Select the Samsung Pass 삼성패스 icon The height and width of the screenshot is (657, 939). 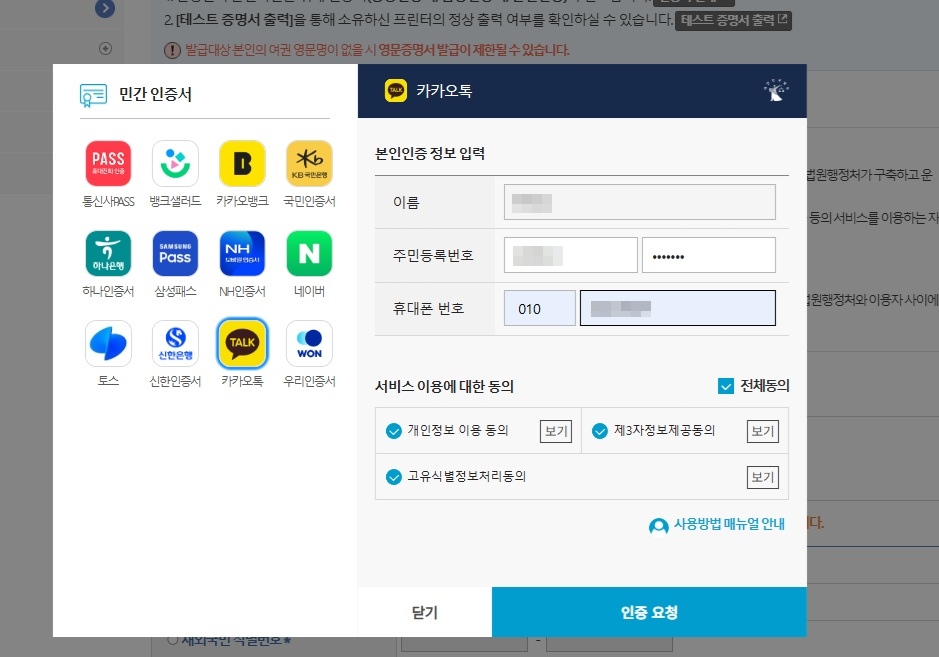[175, 253]
